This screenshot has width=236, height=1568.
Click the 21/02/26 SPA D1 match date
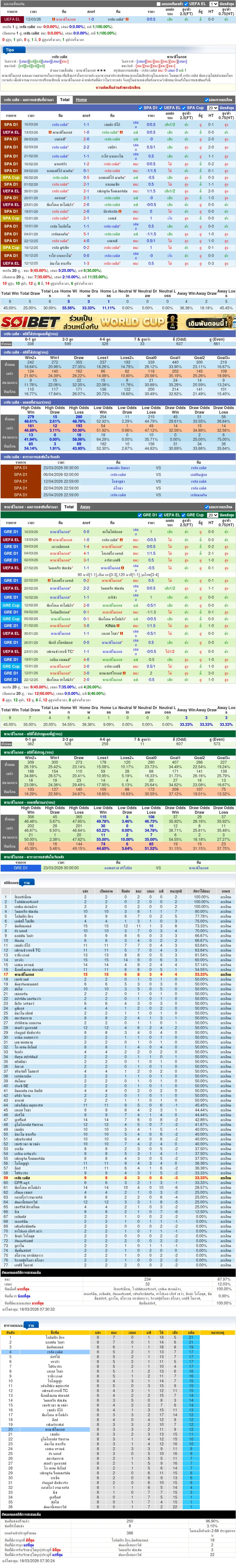click(x=30, y=156)
